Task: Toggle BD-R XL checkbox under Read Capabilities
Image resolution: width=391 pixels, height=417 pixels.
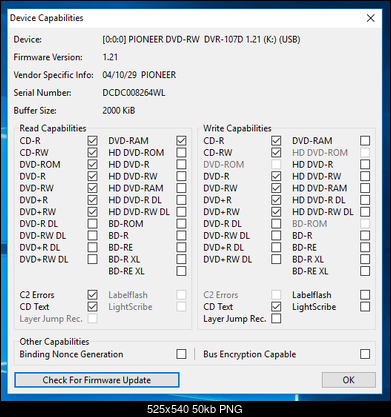Action: click(181, 259)
